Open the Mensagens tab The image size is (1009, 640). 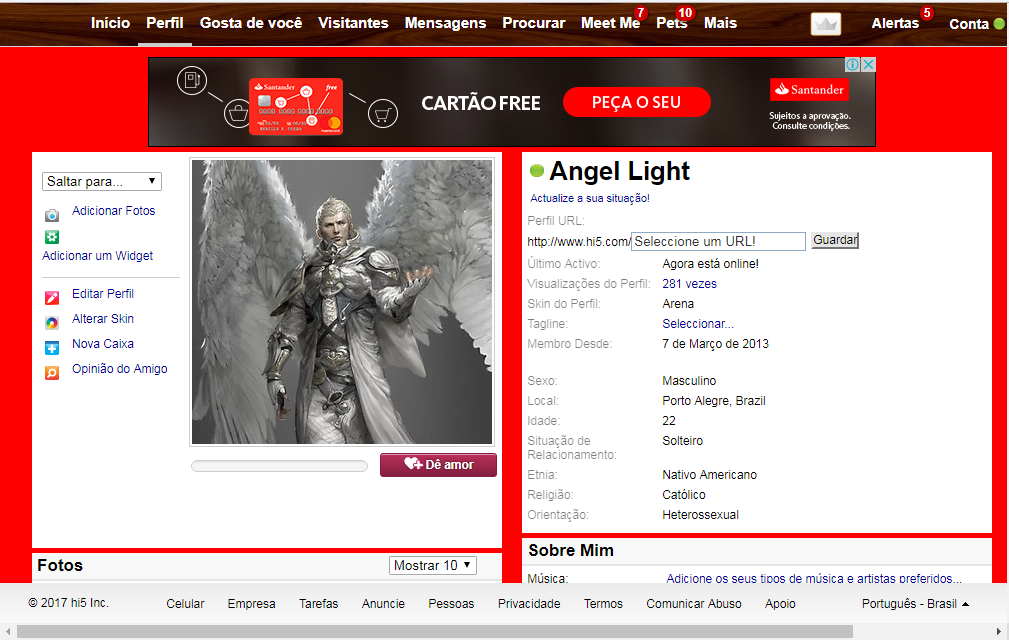[445, 23]
